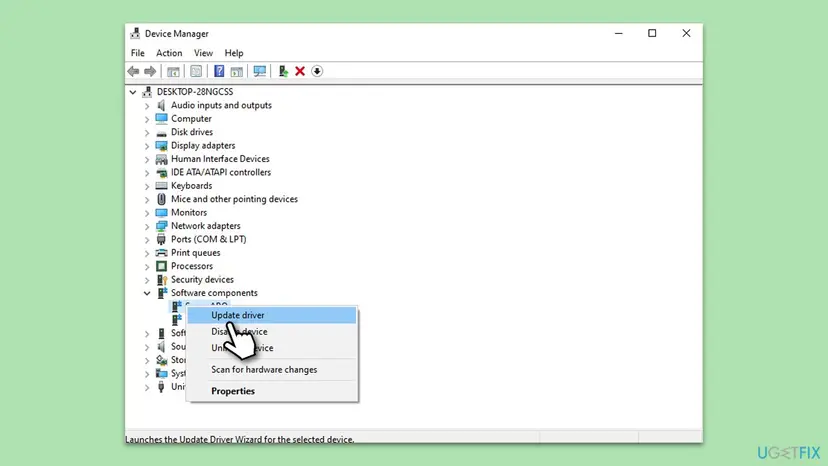Image resolution: width=828 pixels, height=466 pixels.
Task: Click the Device Manager title bar icon
Action: point(135,33)
